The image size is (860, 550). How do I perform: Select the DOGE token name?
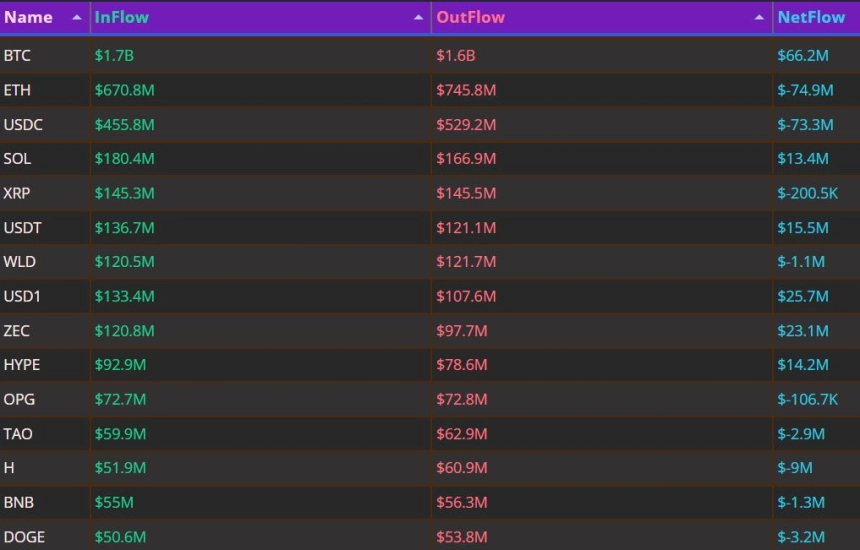pyautogui.click(x=24, y=537)
